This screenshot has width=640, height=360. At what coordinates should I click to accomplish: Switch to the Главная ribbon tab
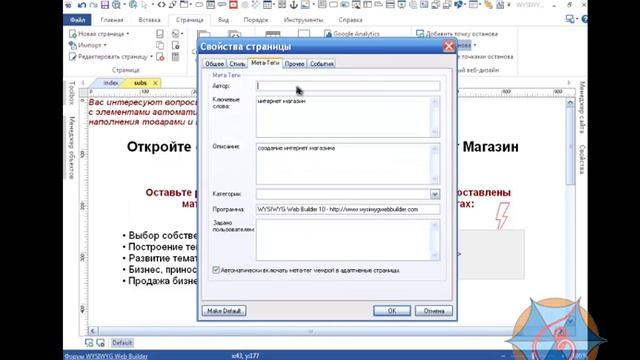(112, 20)
